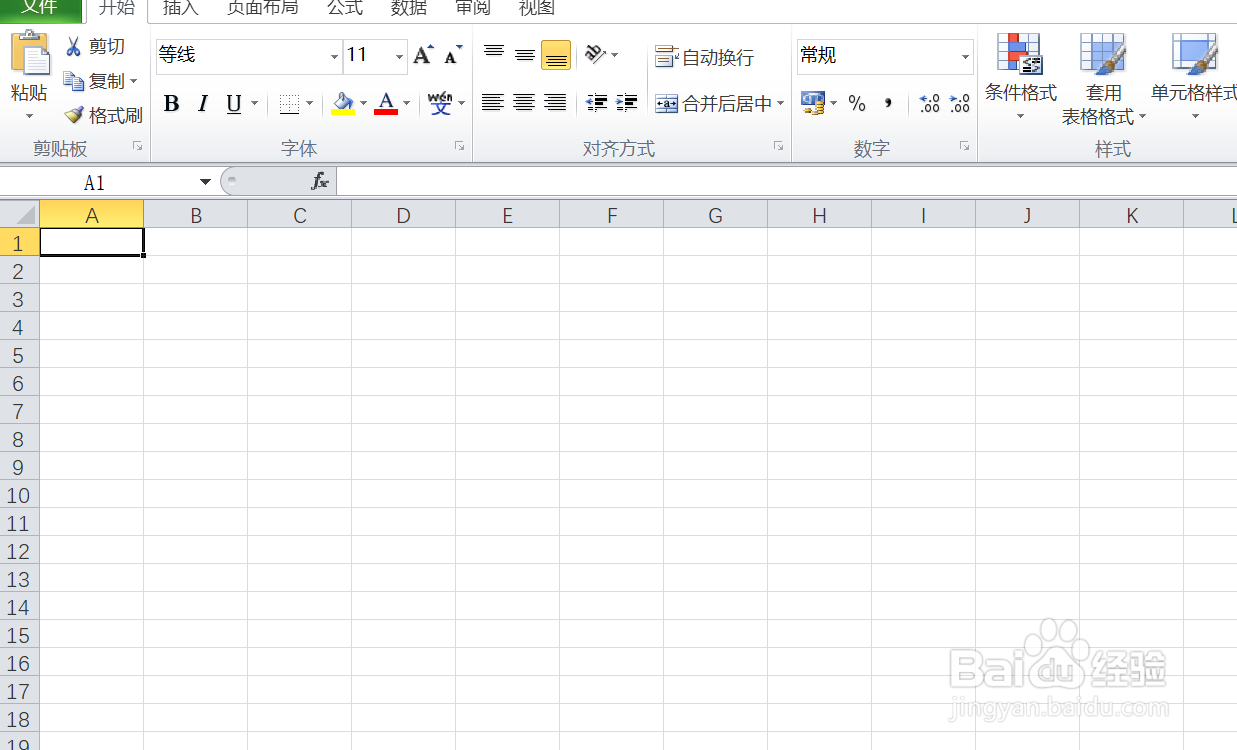This screenshot has width=1237, height=750.
Task: Open the font name dropdown
Action: 333,57
